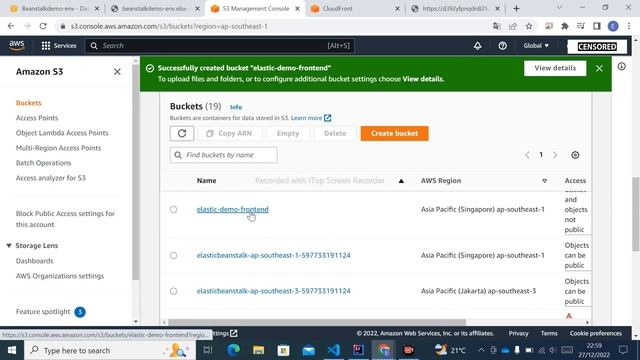Image resolution: width=640 pixels, height=360 pixels.
Task: Bookmark this page with star icon
Action: 529,26
